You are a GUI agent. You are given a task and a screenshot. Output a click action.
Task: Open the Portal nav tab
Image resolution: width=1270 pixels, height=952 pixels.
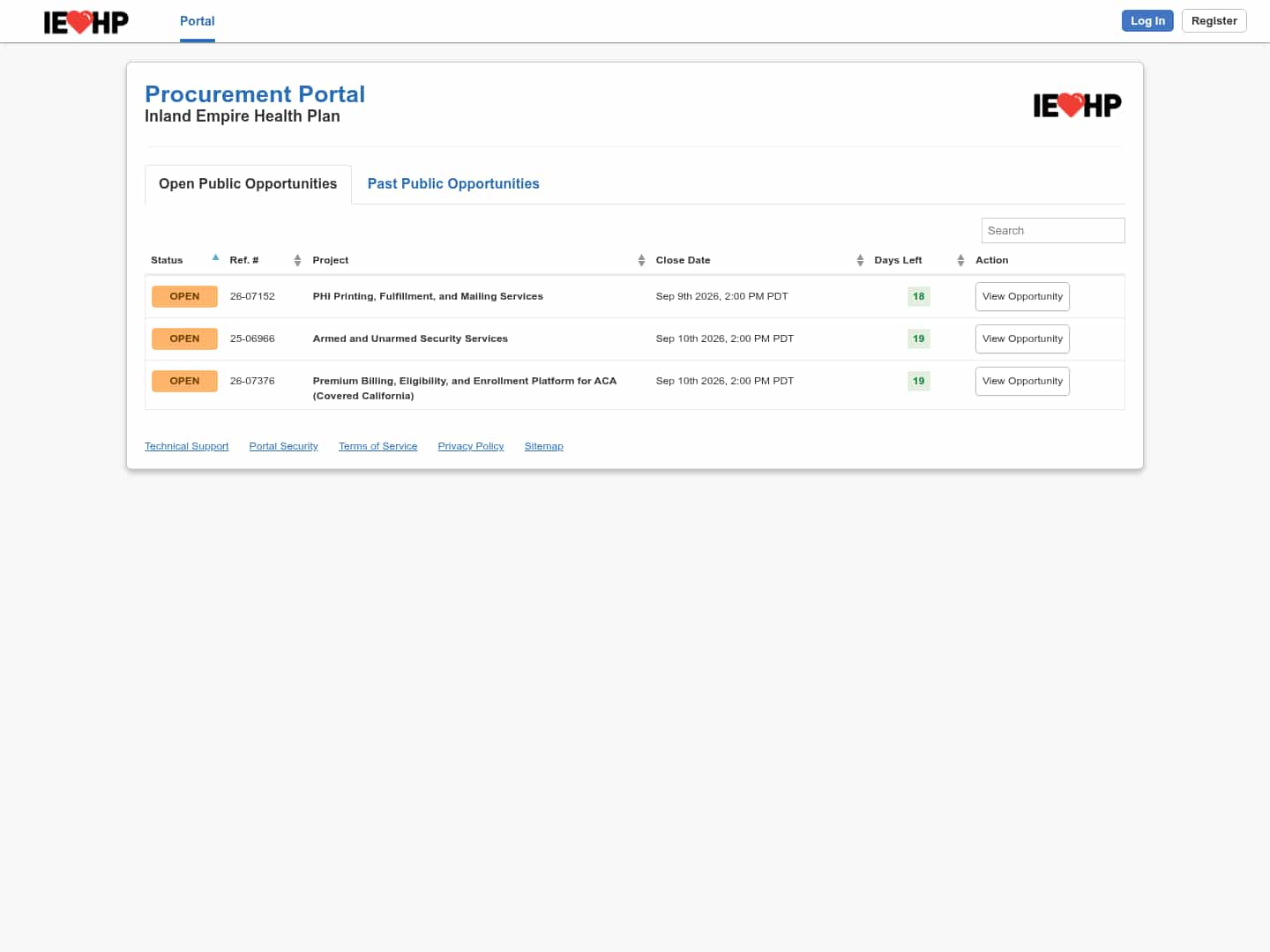pyautogui.click(x=198, y=21)
